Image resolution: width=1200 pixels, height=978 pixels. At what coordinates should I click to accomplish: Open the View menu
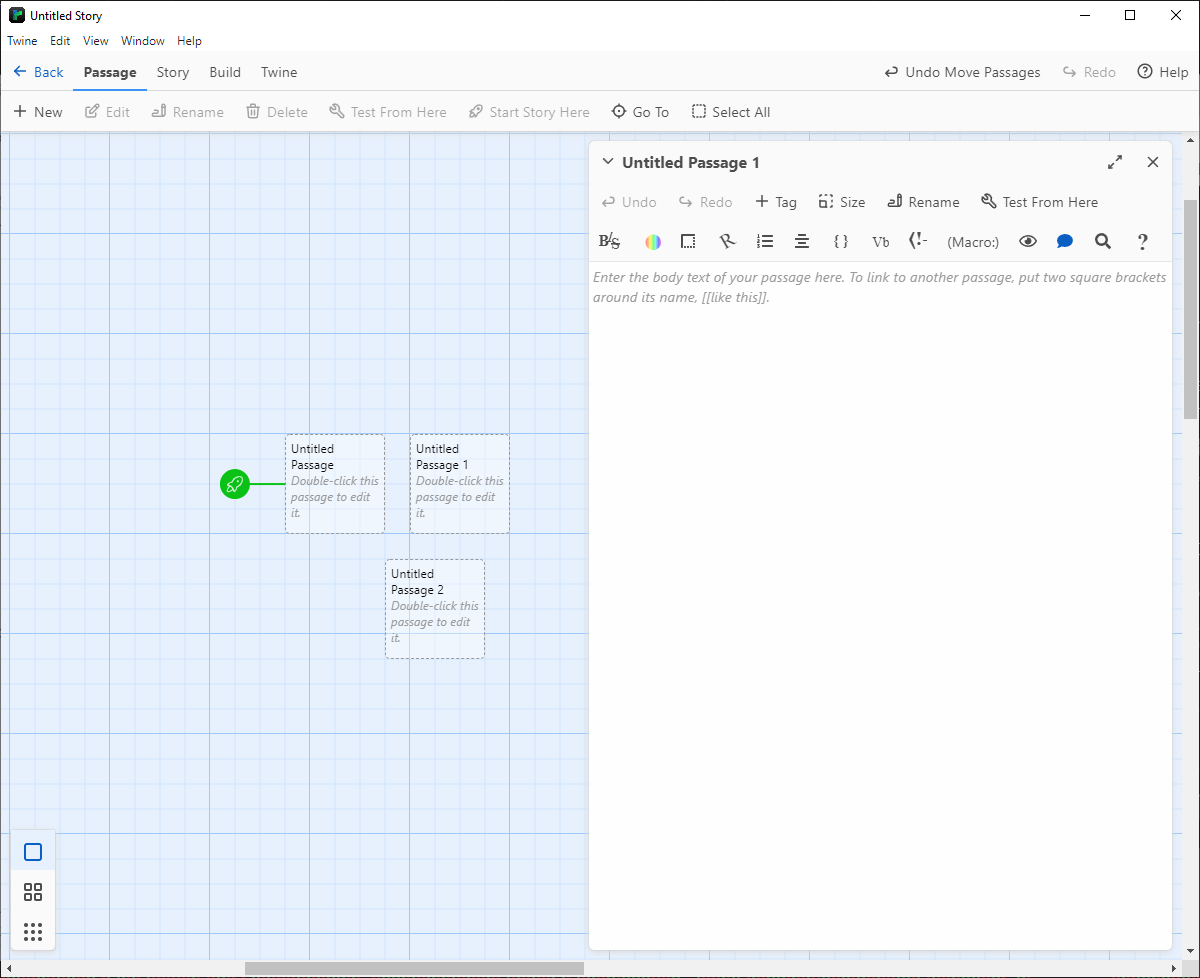(x=96, y=41)
